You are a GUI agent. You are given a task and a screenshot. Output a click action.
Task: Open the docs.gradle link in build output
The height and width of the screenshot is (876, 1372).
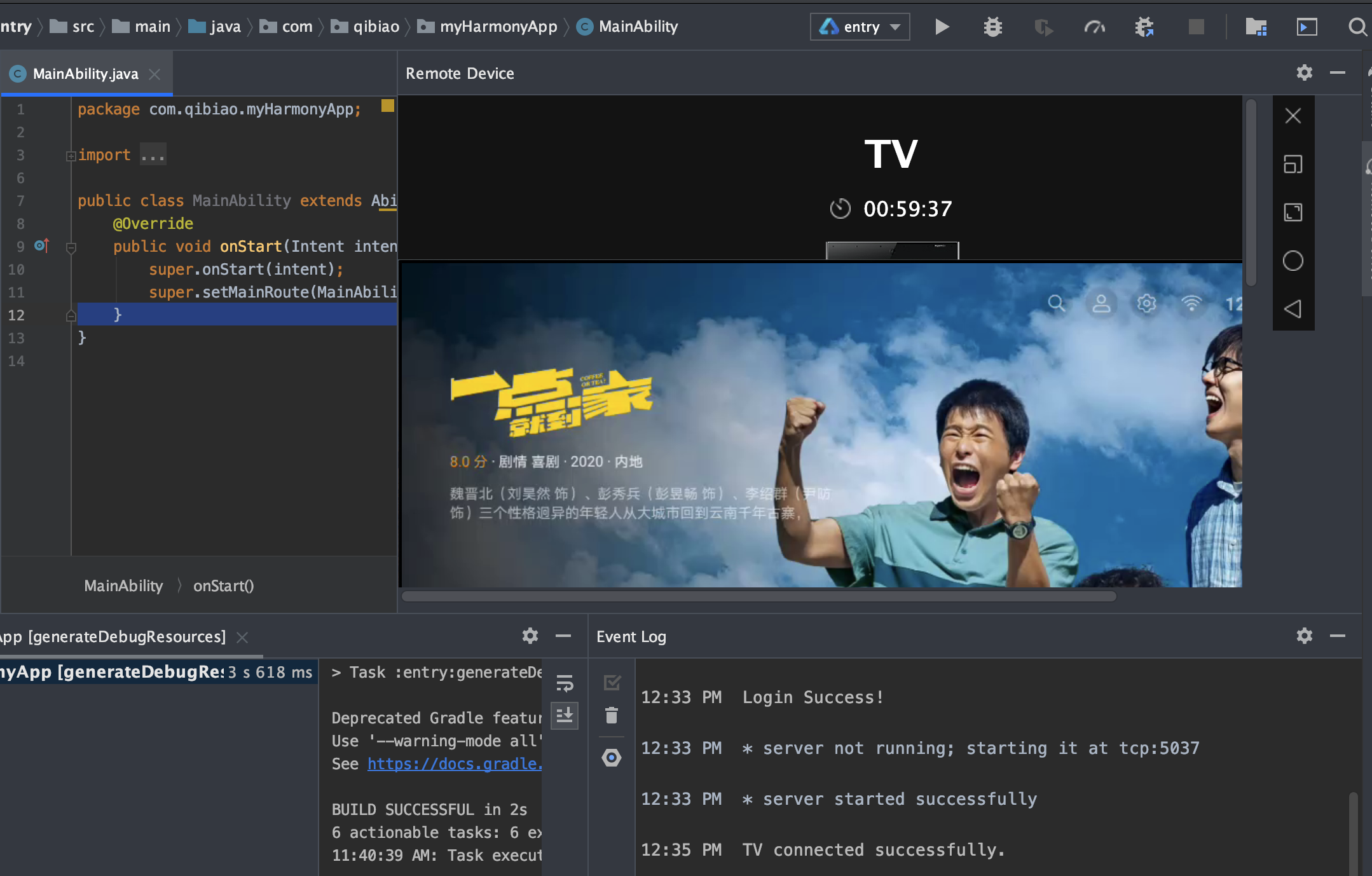(x=454, y=763)
